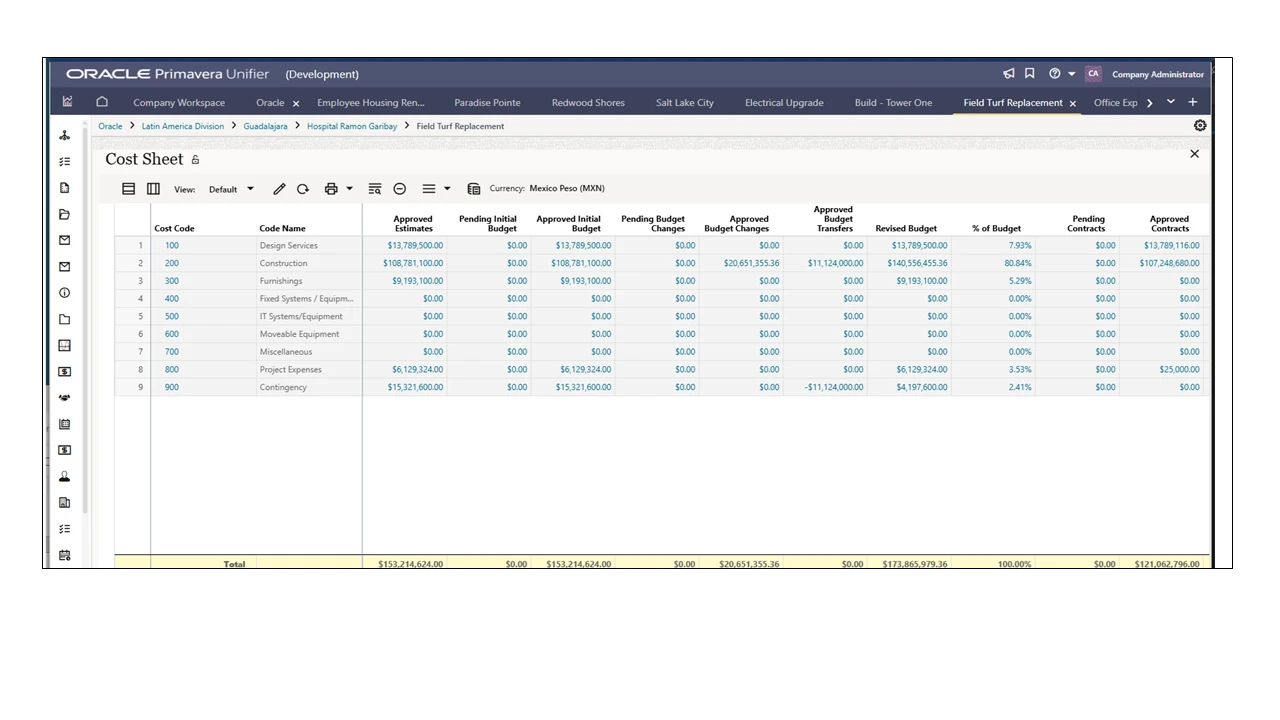Screen dimensions: 1280x720
Task: Open sidebar grid table icon
Action: click(65, 345)
